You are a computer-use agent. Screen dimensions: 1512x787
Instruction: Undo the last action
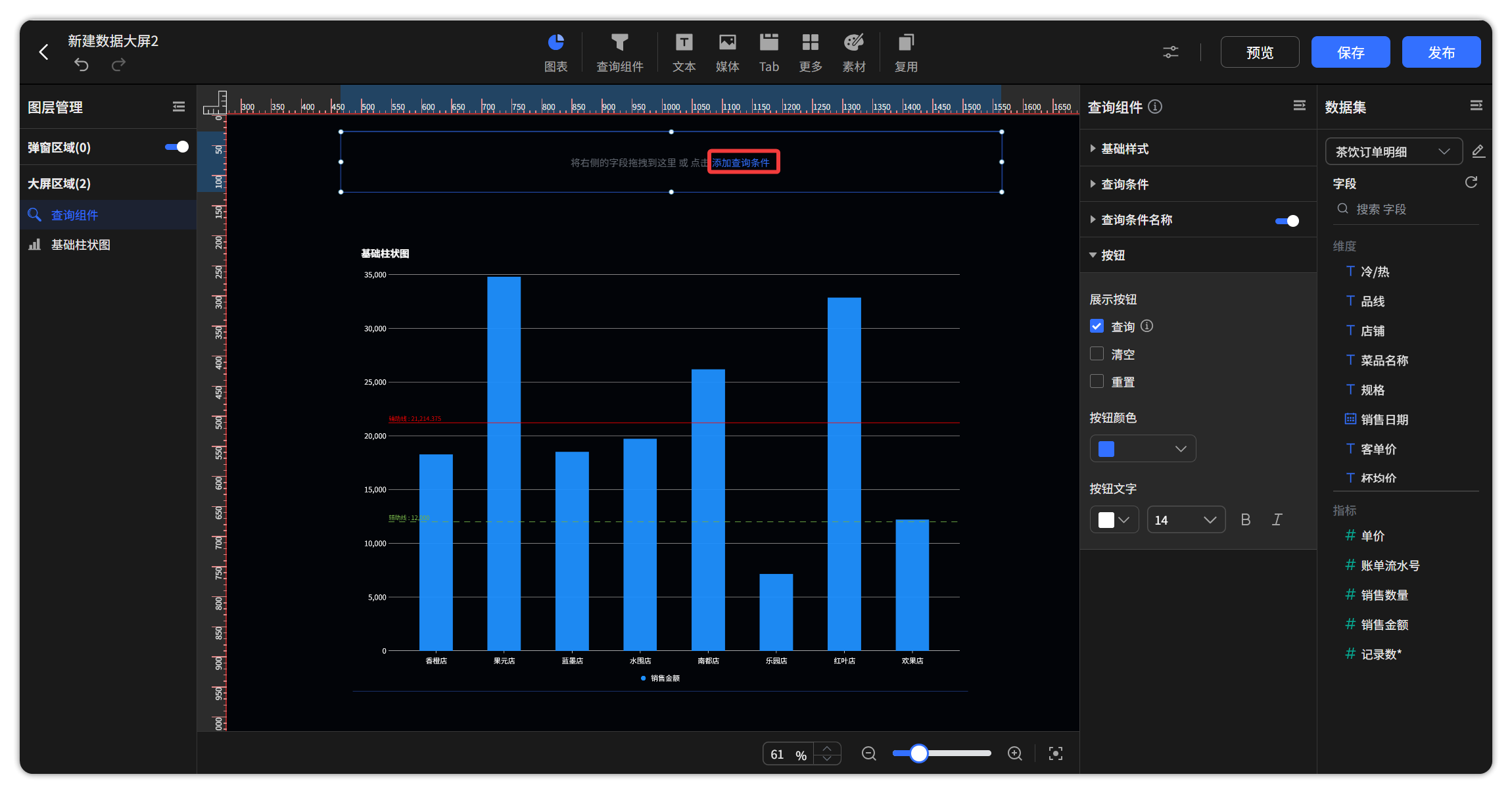click(x=82, y=64)
